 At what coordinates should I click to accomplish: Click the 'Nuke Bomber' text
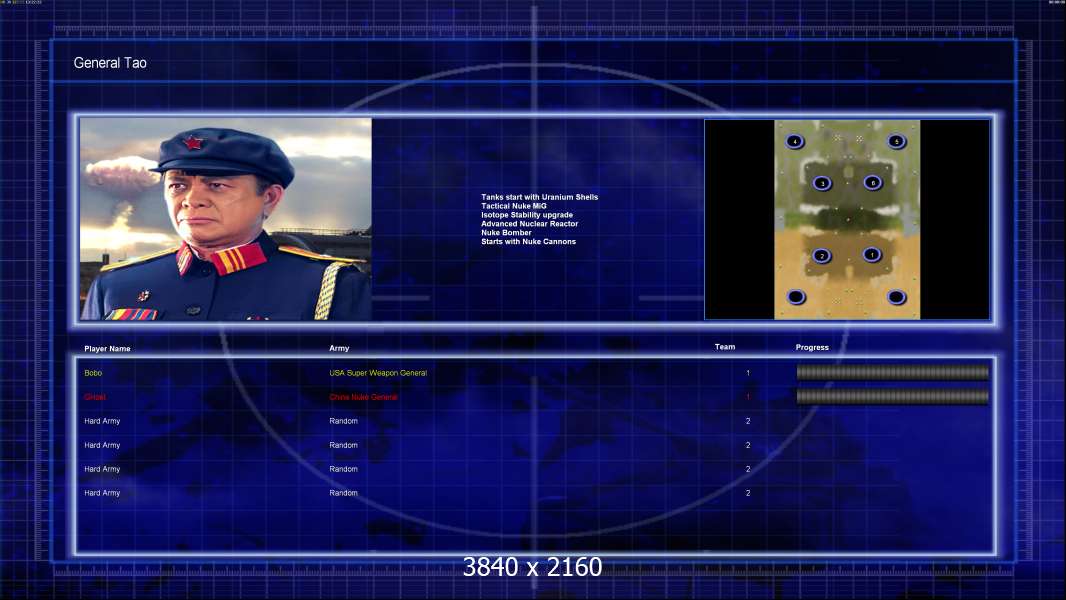pyautogui.click(x=506, y=232)
